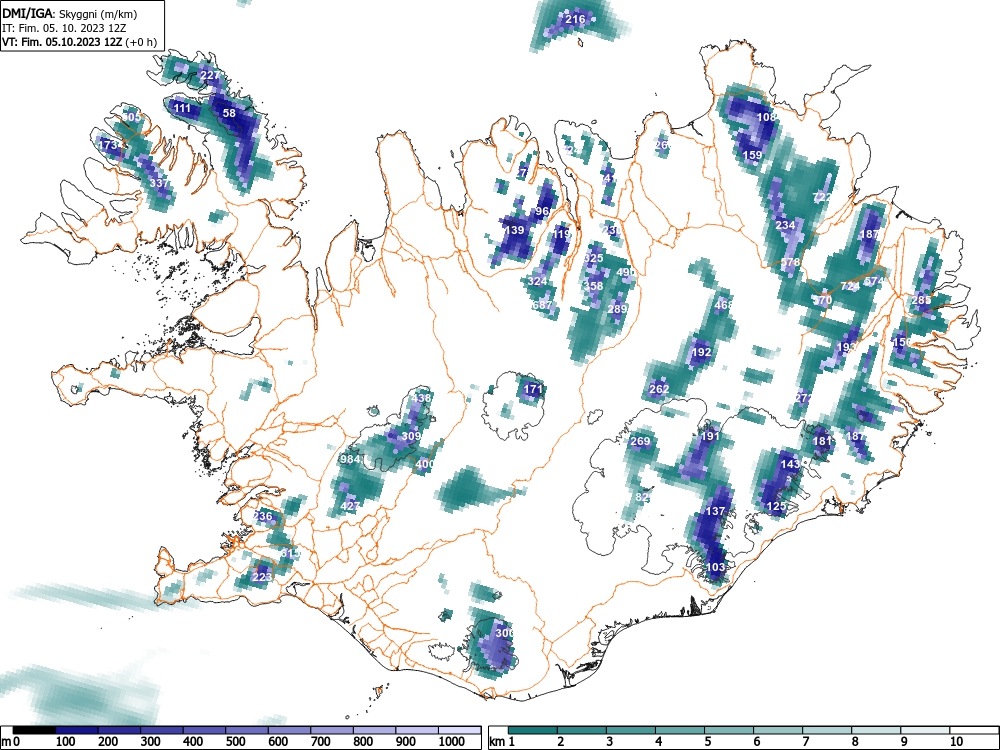Click the visibility value 325
The image size is (1000, 750).
593,258
